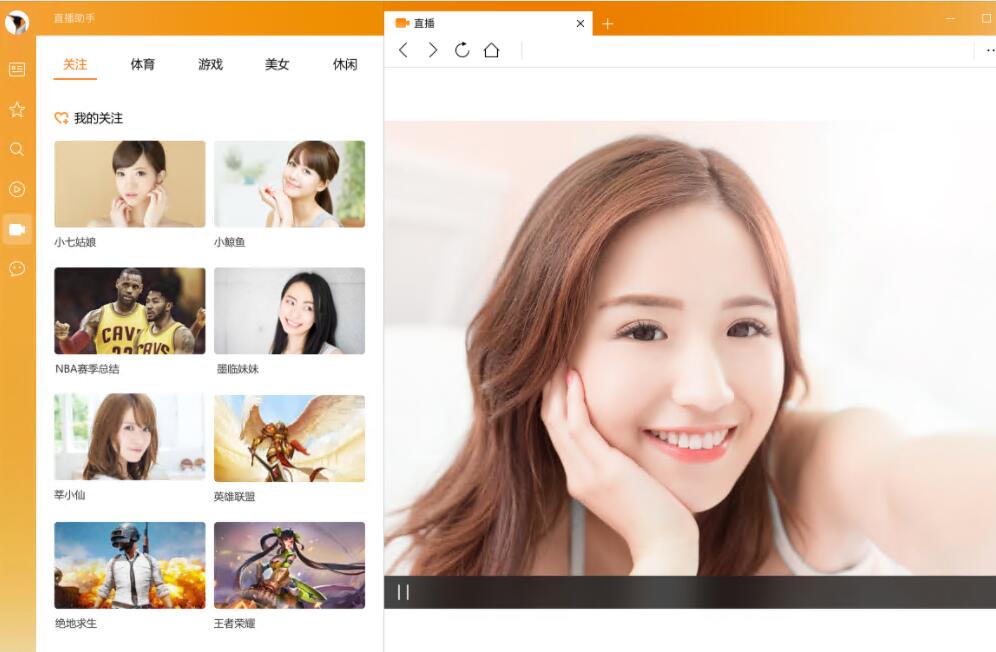
Task: Select the video play sidebar icon
Action: (17, 189)
